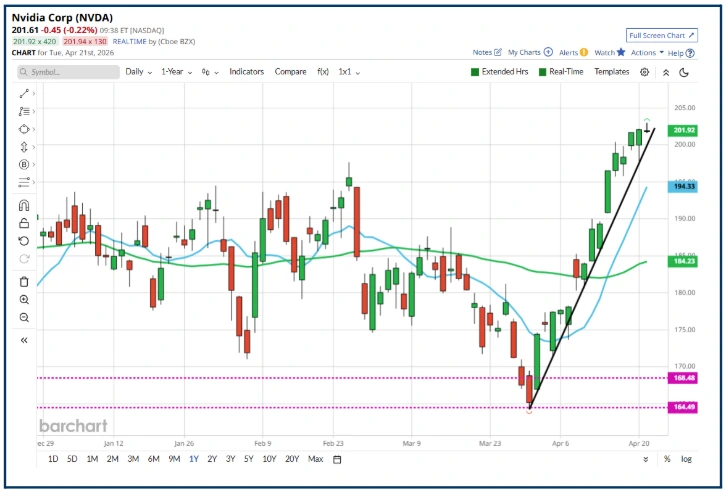Click the 184.23 green moving average label
Viewport: 726px width, 492px height.
click(683, 262)
